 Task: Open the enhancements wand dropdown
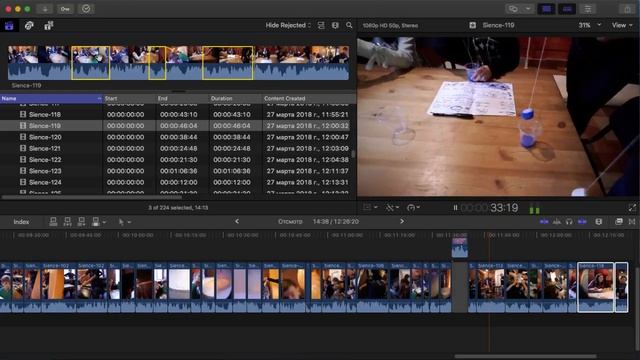click(x=392, y=208)
